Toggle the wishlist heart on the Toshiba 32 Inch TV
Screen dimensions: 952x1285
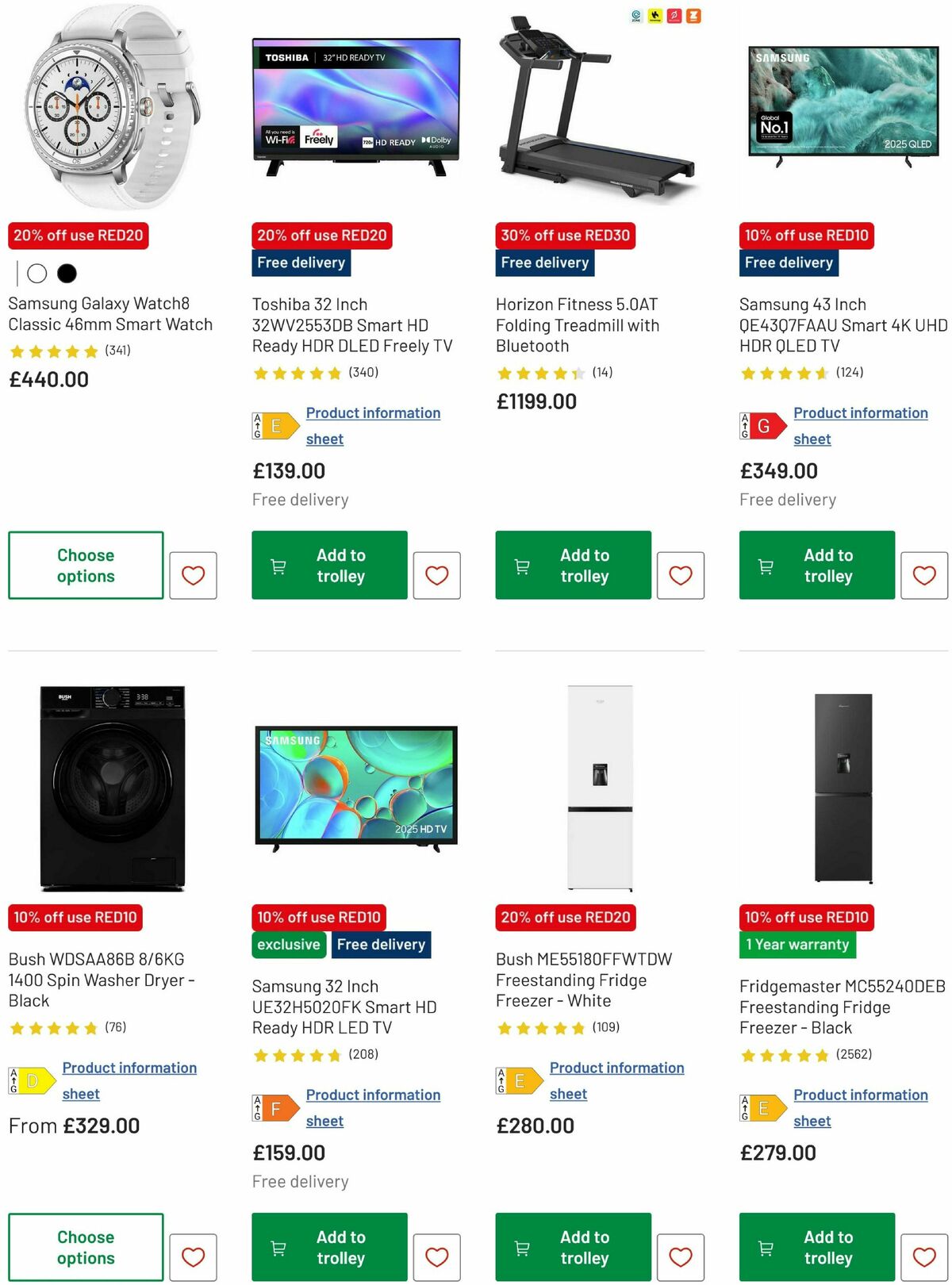(437, 575)
